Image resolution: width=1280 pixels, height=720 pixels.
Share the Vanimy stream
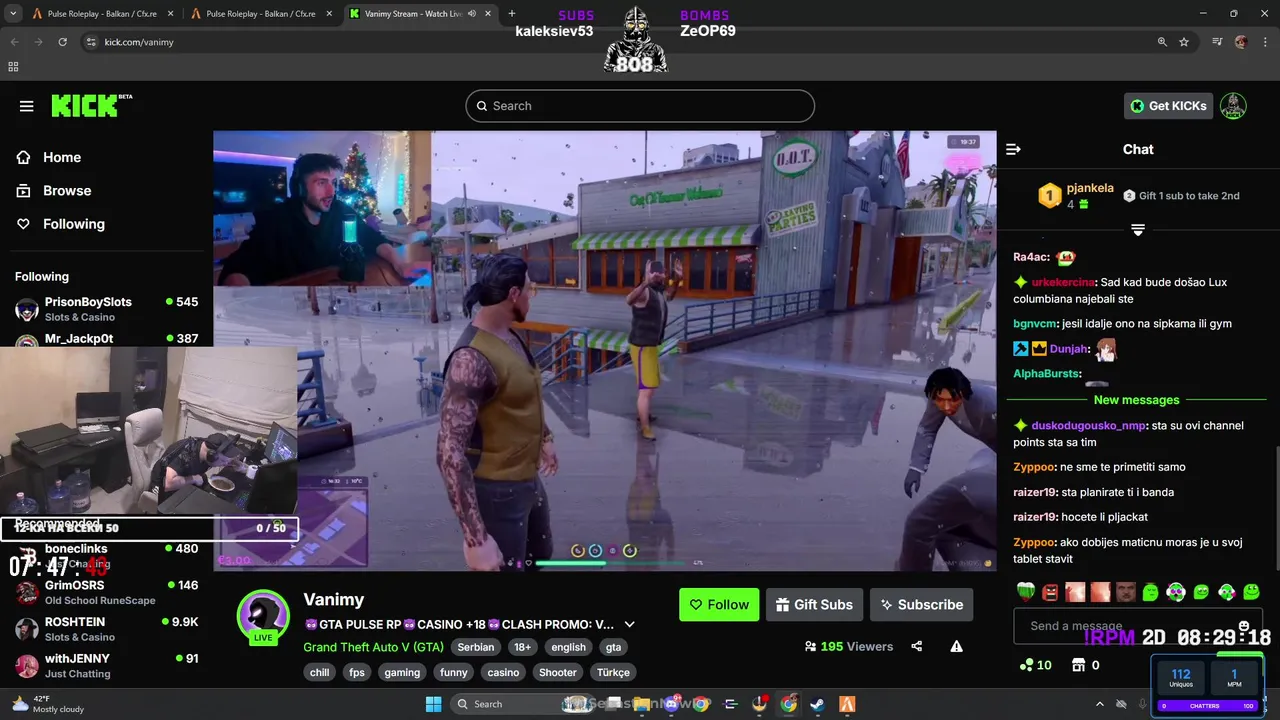click(x=917, y=646)
